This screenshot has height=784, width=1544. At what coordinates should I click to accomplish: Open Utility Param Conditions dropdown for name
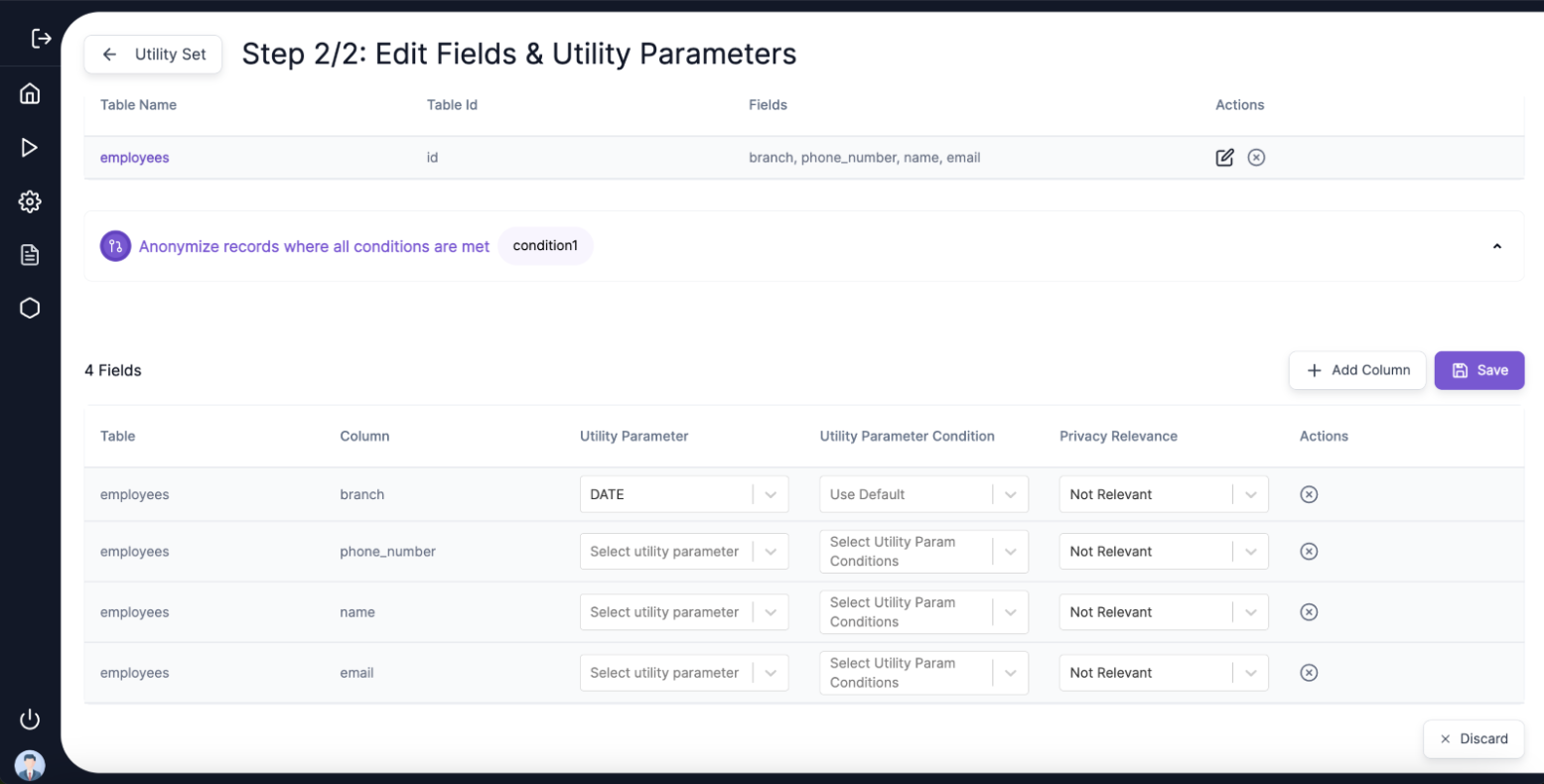tap(923, 612)
